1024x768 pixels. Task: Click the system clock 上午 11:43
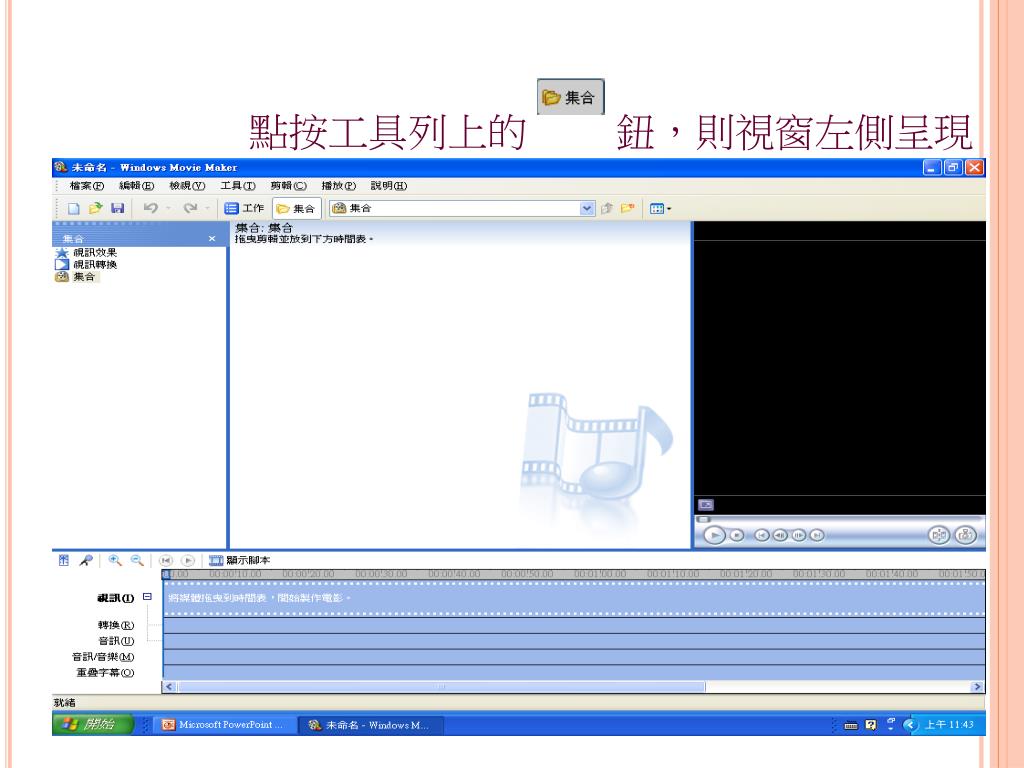(x=949, y=725)
